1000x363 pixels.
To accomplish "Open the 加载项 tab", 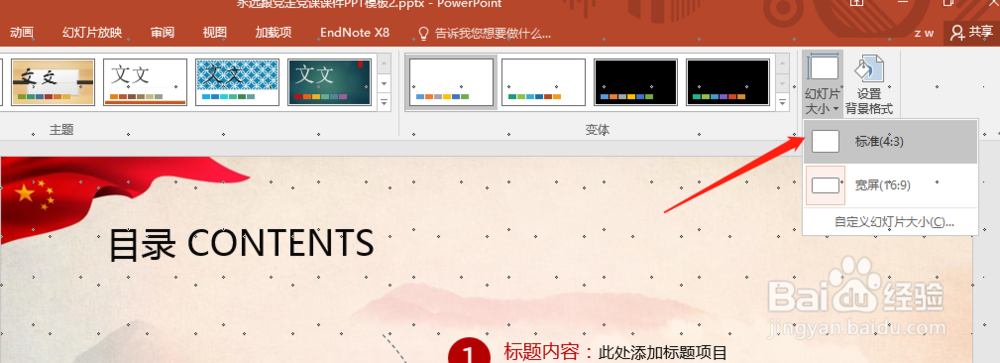I will tap(273, 33).
